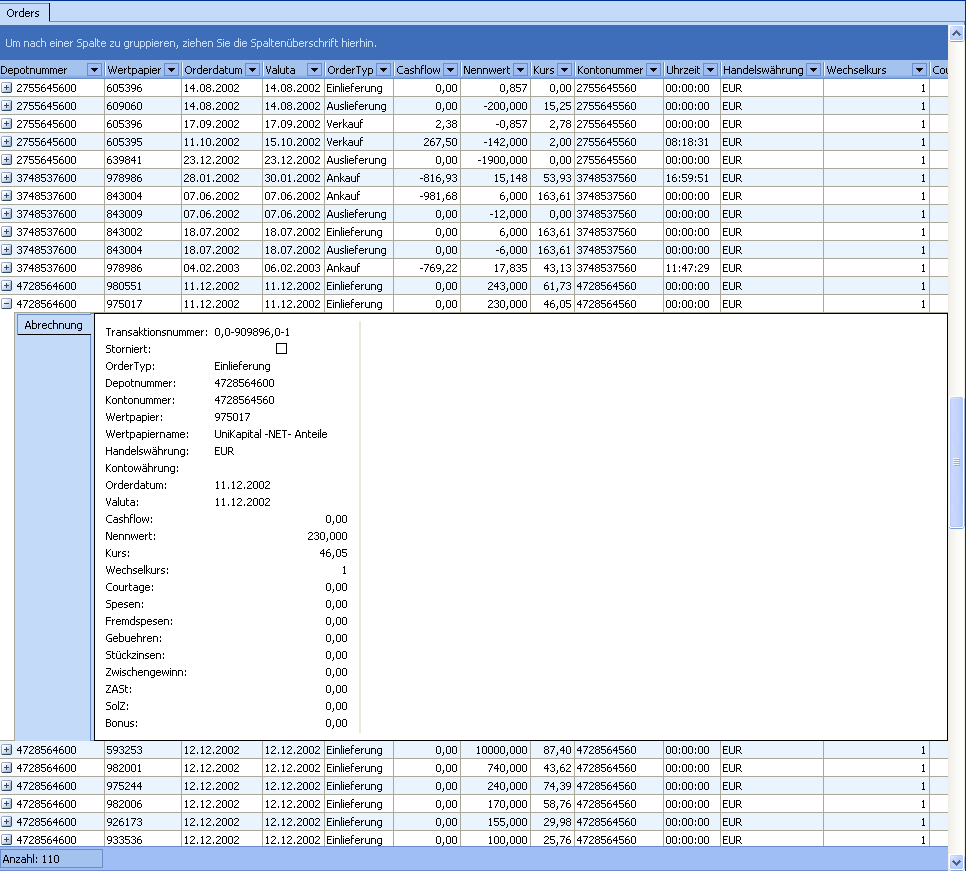Open the OrderTyp column filter dropdown
966x871 pixels.
pyautogui.click(x=384, y=70)
